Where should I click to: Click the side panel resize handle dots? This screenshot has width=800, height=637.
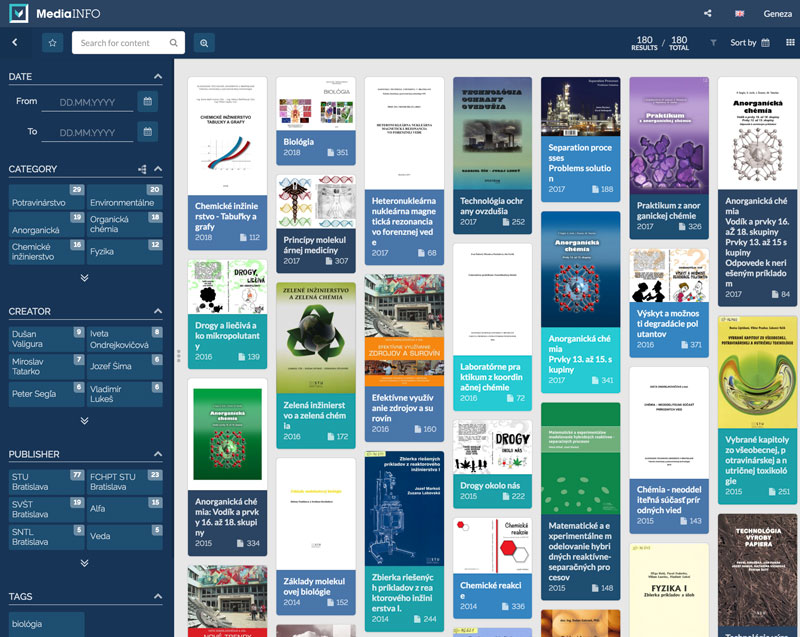click(179, 355)
